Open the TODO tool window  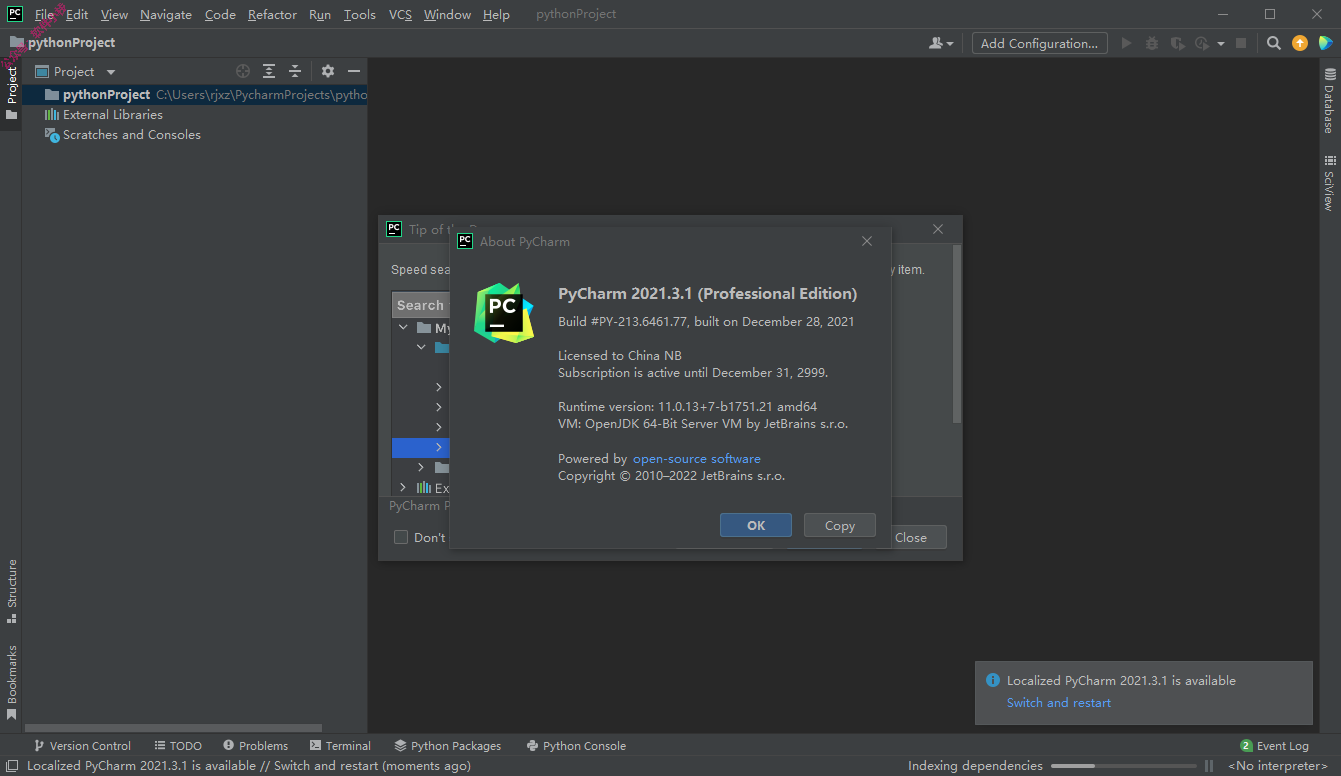pos(178,745)
